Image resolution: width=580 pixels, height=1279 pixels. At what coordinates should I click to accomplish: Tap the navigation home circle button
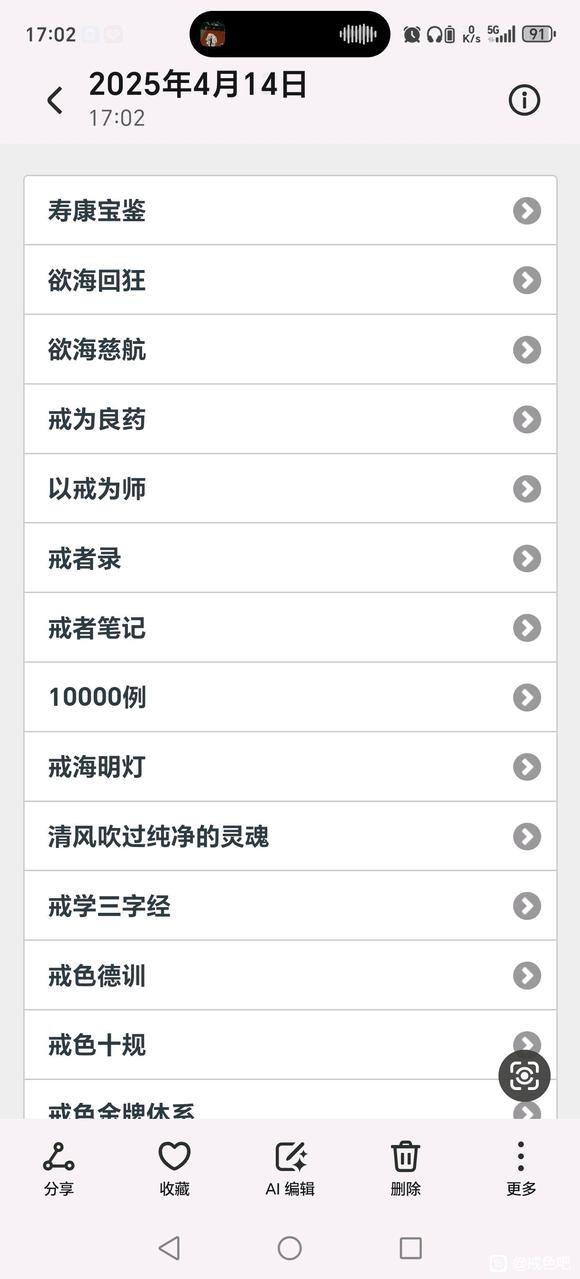click(x=289, y=1249)
